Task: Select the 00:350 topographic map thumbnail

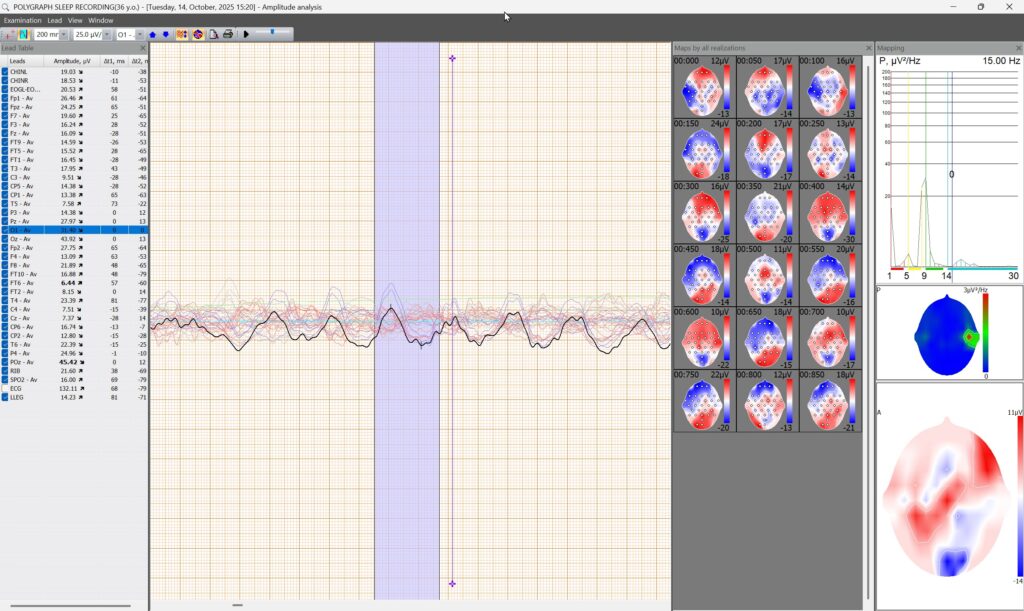Action: [764, 212]
